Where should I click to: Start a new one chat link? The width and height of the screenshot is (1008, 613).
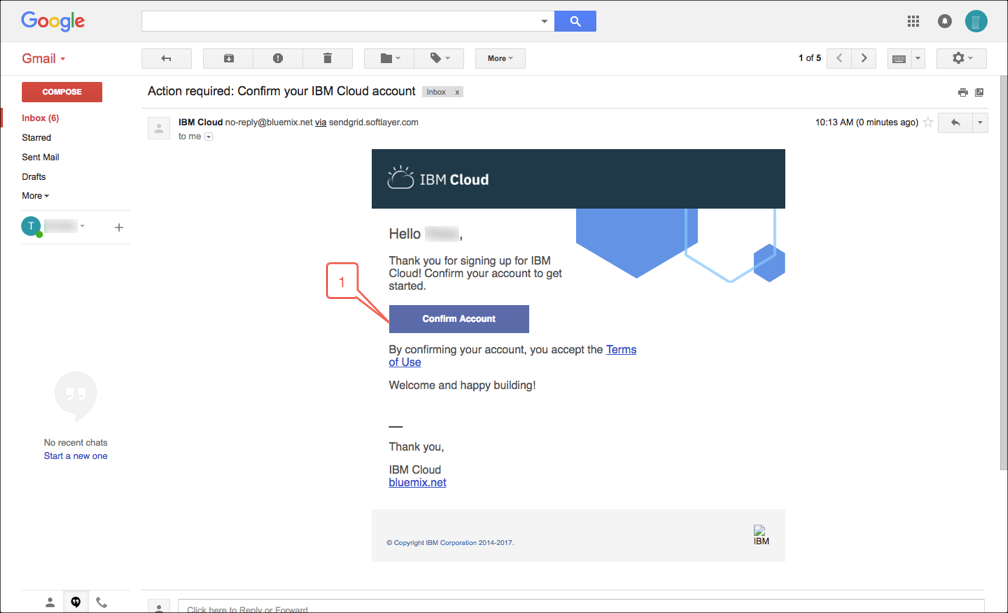tap(76, 456)
